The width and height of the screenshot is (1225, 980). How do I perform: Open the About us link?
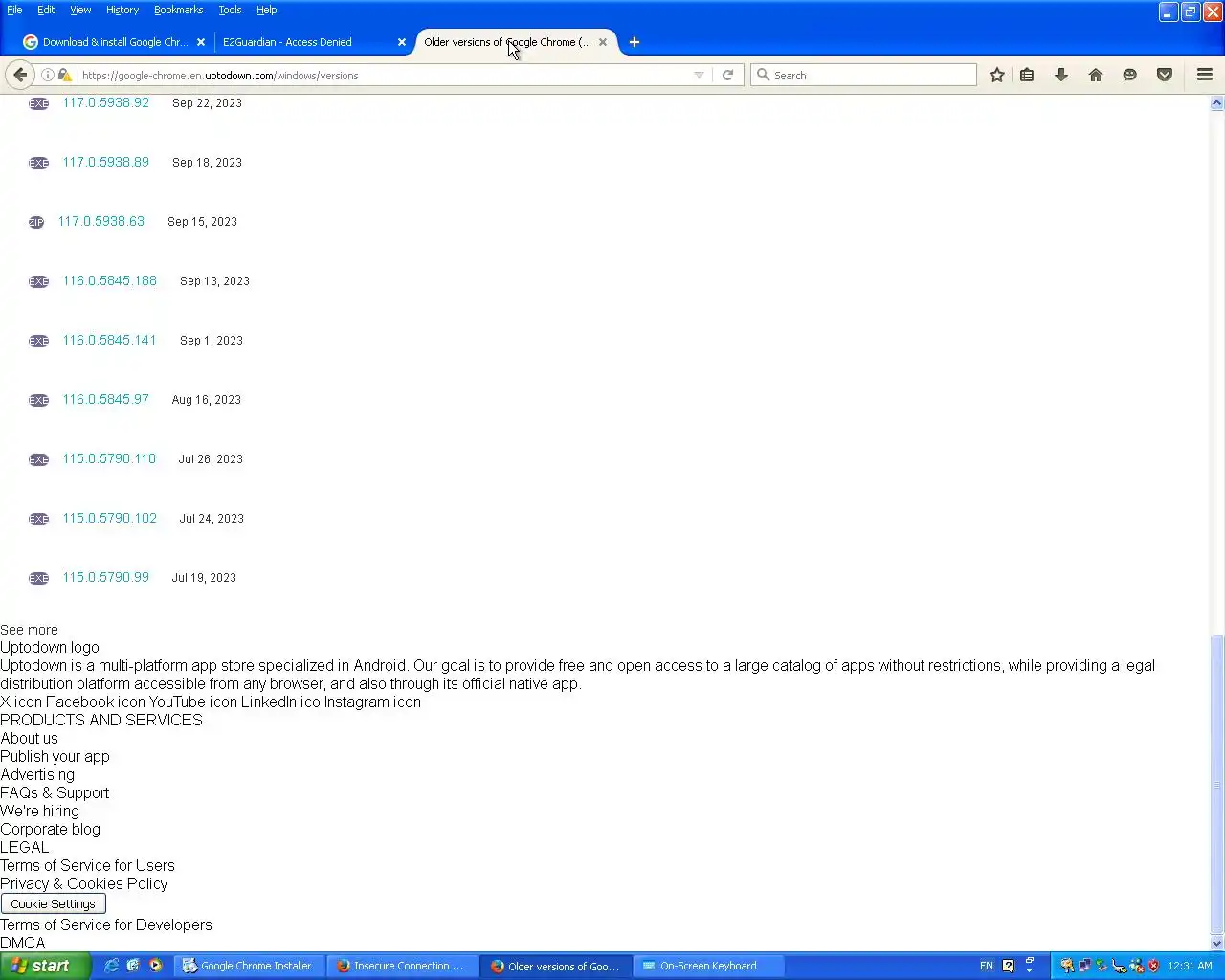(x=29, y=738)
